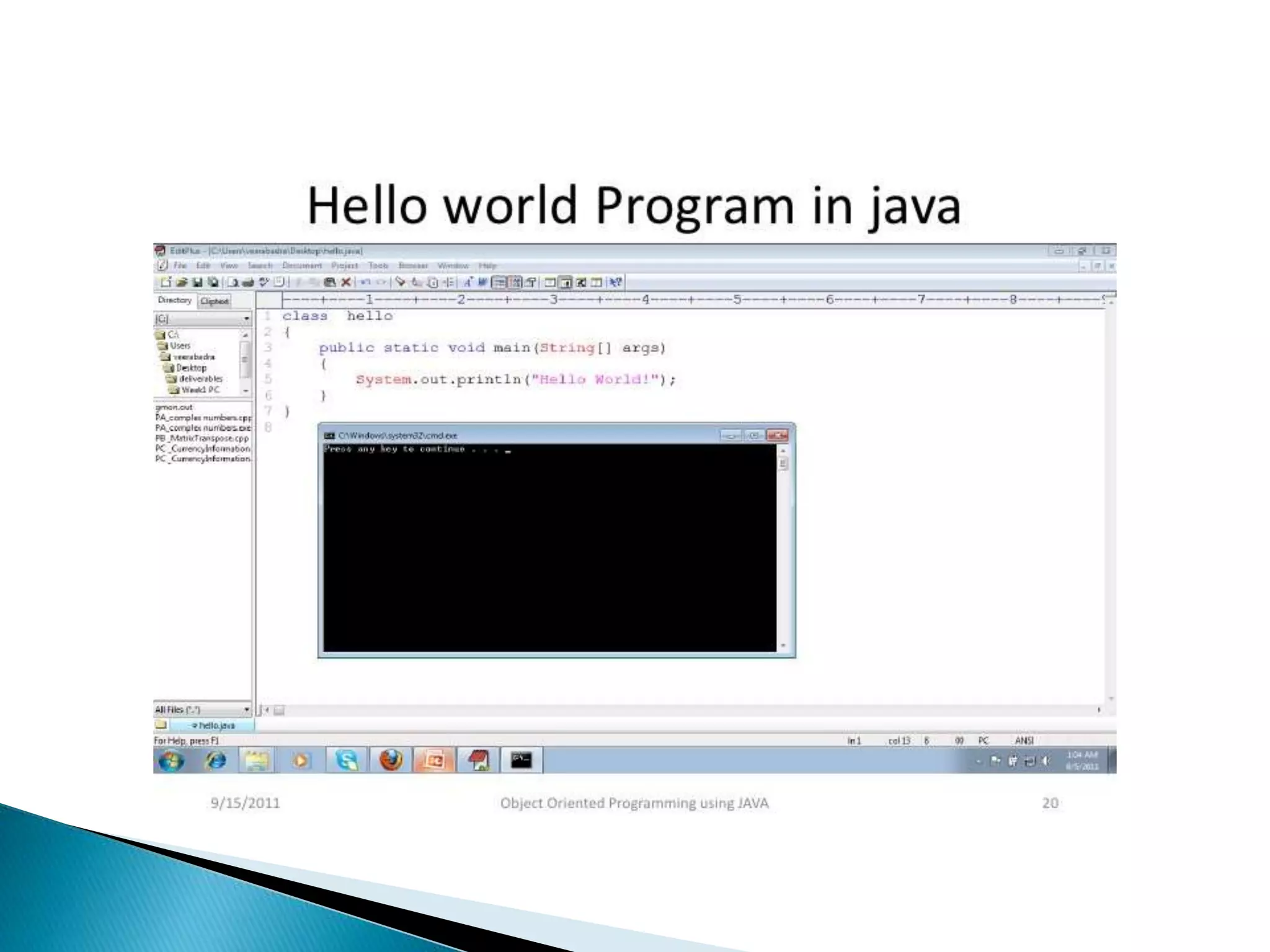
Task: Toggle the line number toolbar button
Action: pos(515,283)
